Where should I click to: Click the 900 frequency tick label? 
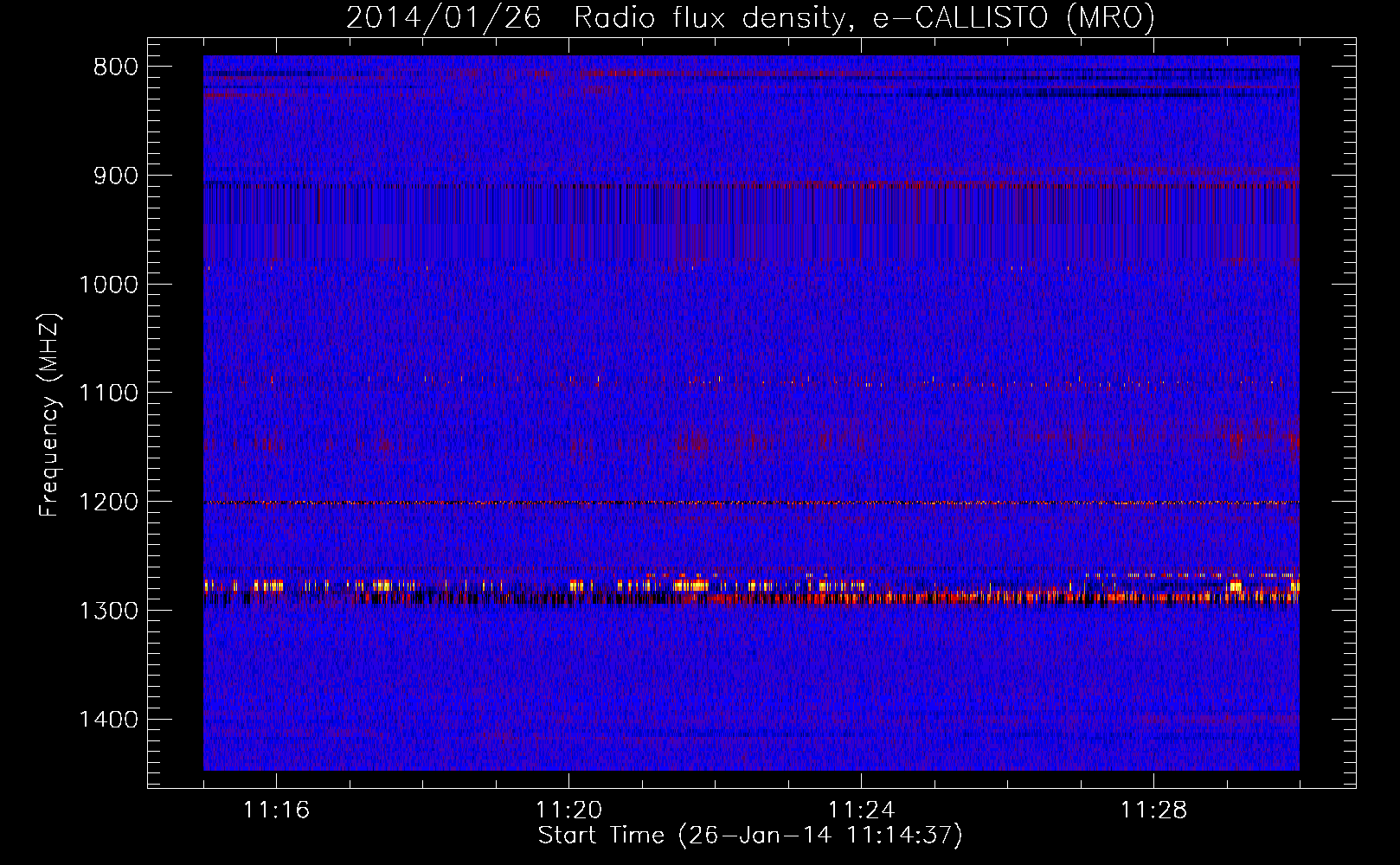(115, 176)
